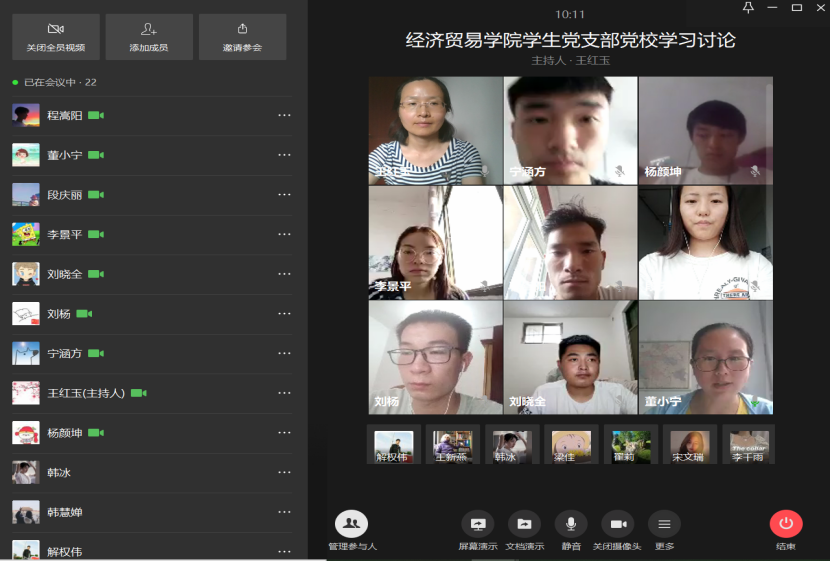Viewport: 830px width, 562px height.
Task: Click the camera icon beside 杨颜坤 in list
Action: (x=96, y=432)
